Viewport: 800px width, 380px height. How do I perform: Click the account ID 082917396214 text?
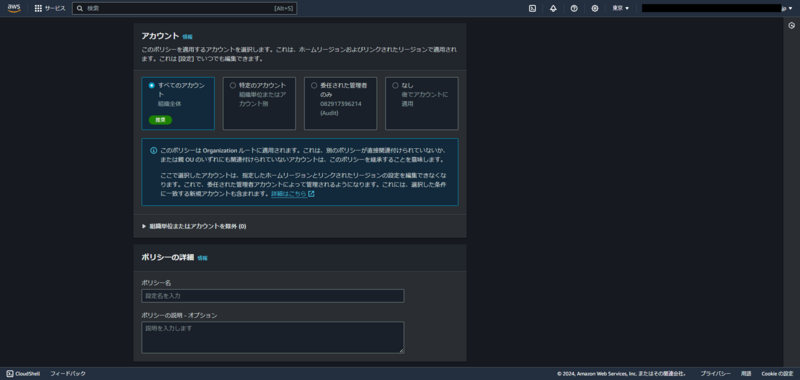341,104
